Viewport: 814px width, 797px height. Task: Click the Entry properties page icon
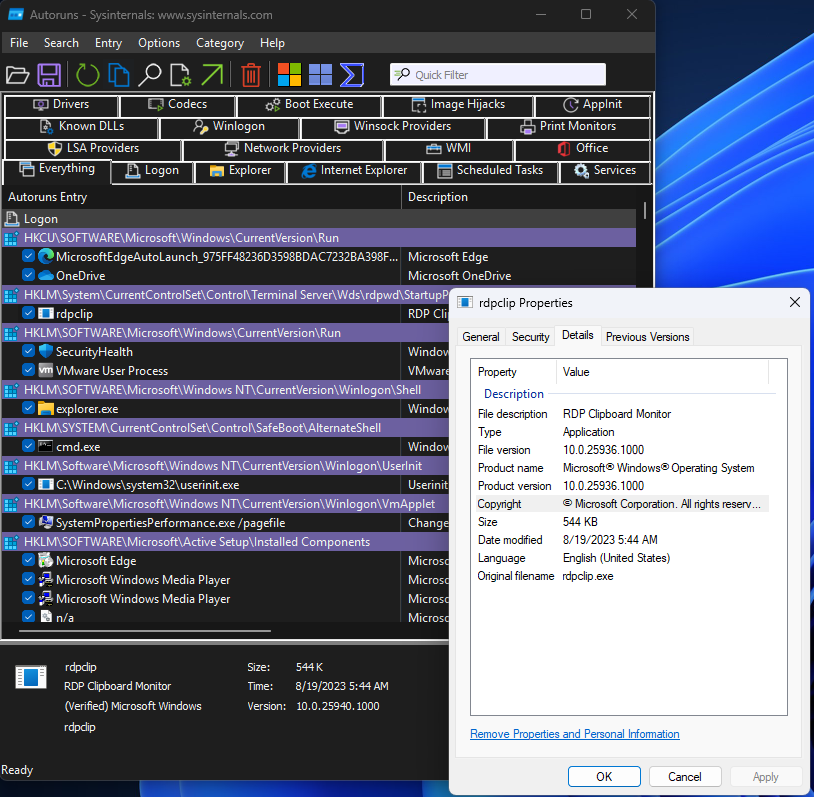(x=180, y=75)
